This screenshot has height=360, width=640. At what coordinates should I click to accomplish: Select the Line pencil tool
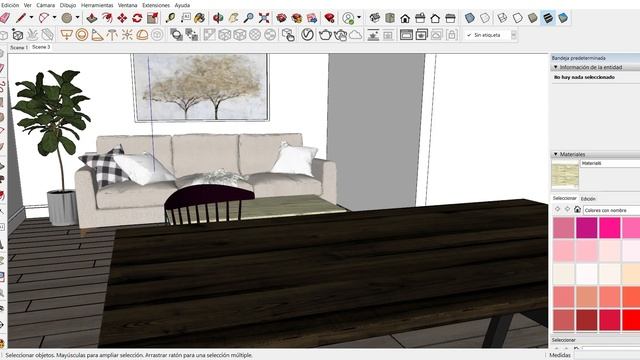(21, 18)
